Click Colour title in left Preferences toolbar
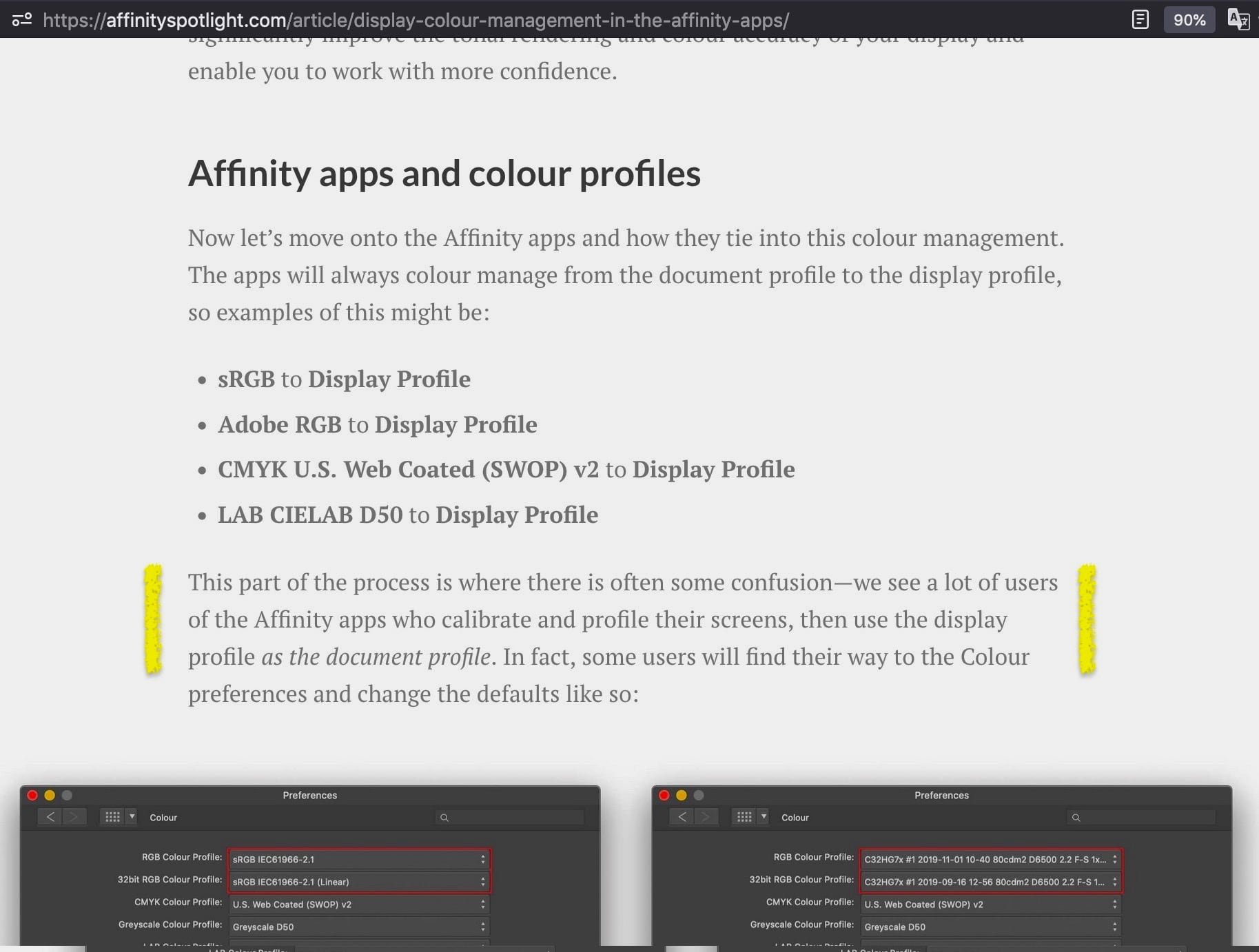Image resolution: width=1259 pixels, height=952 pixels. pos(163,818)
